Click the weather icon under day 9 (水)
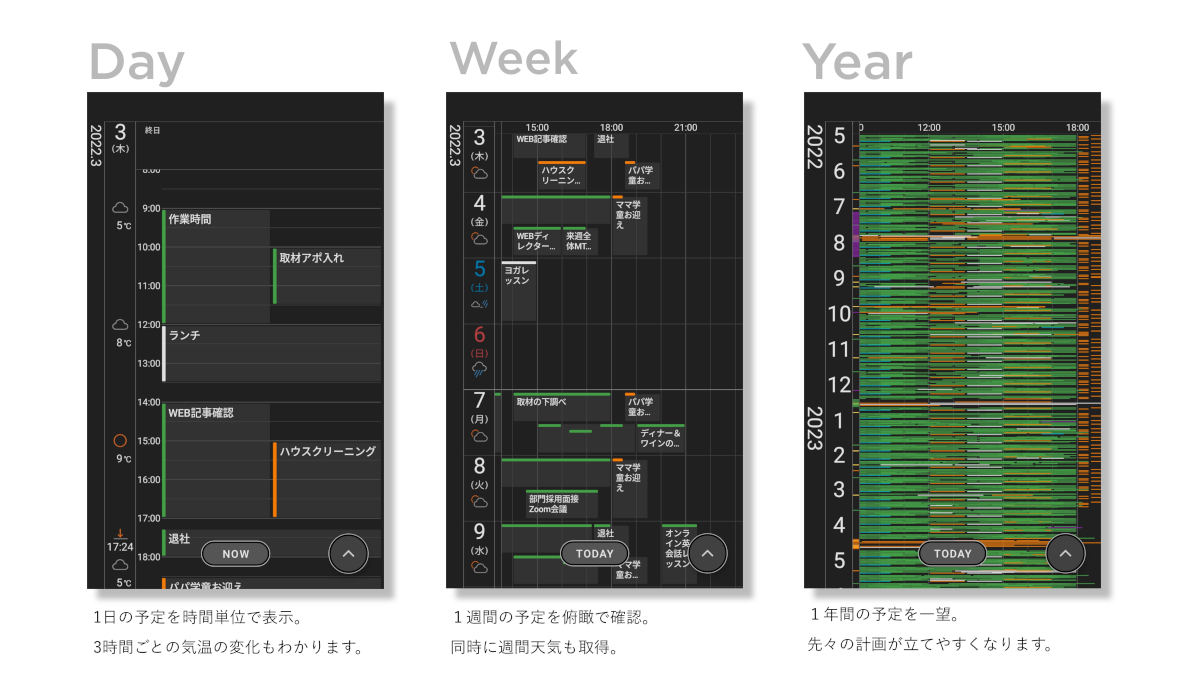1200x680 pixels. (480, 568)
